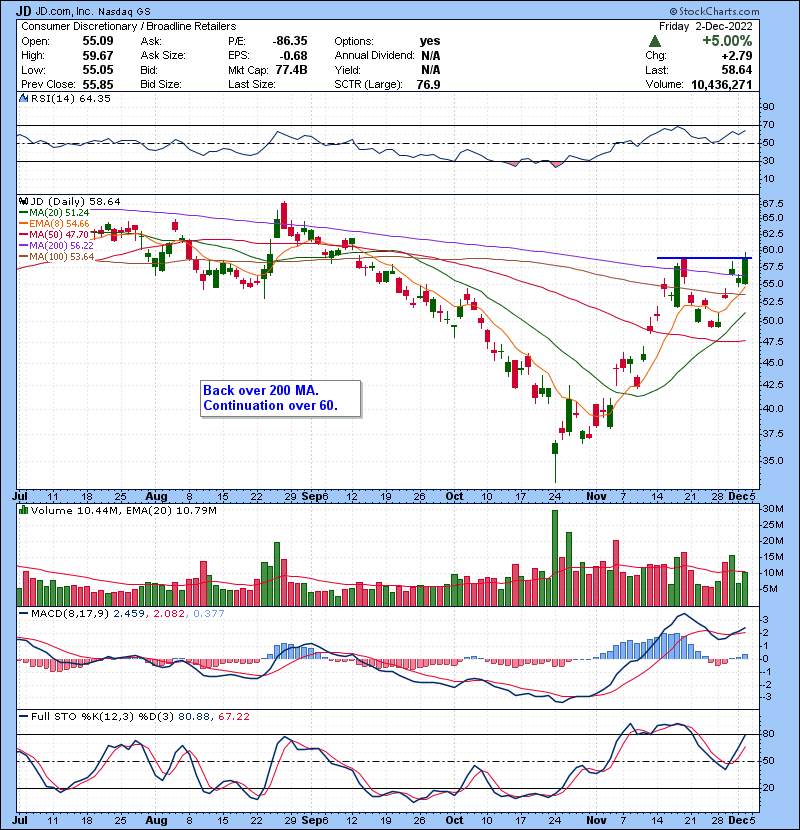Select the EPS value -0.68

295,56
